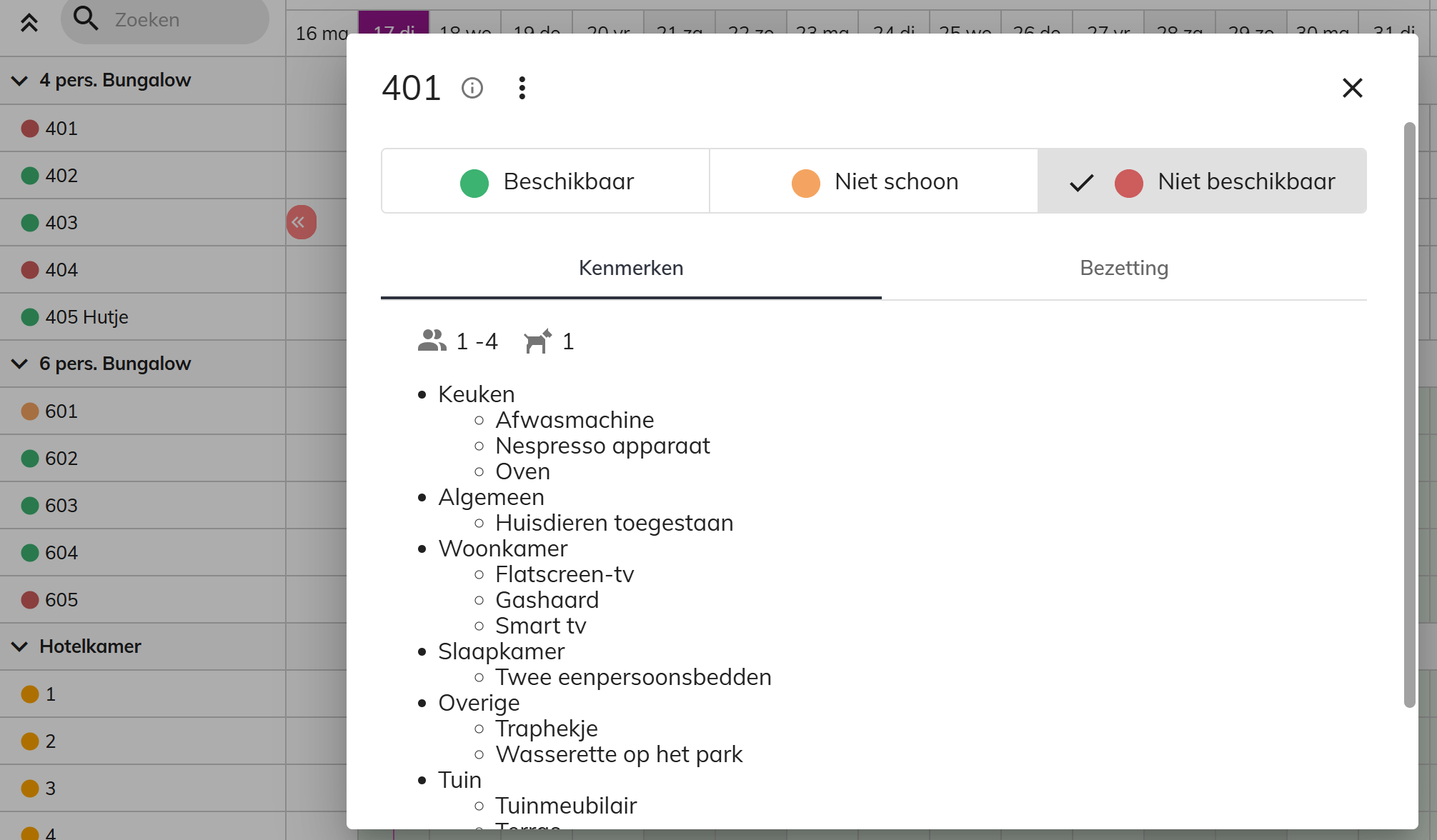Click the red status dot for 605

pos(30,600)
